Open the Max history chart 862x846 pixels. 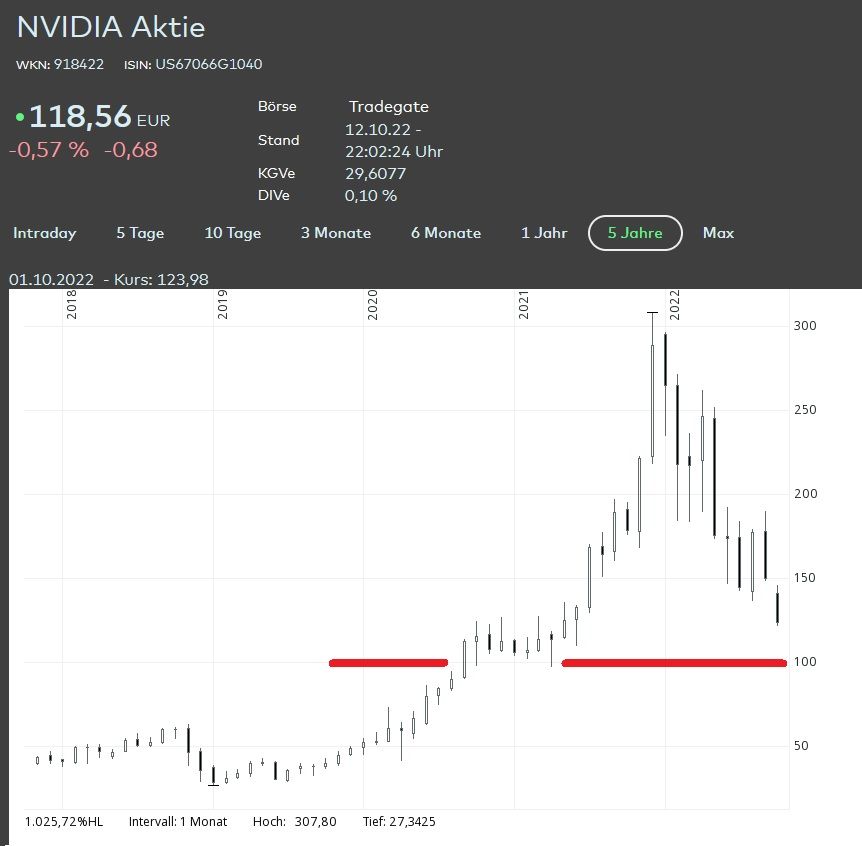tap(718, 233)
